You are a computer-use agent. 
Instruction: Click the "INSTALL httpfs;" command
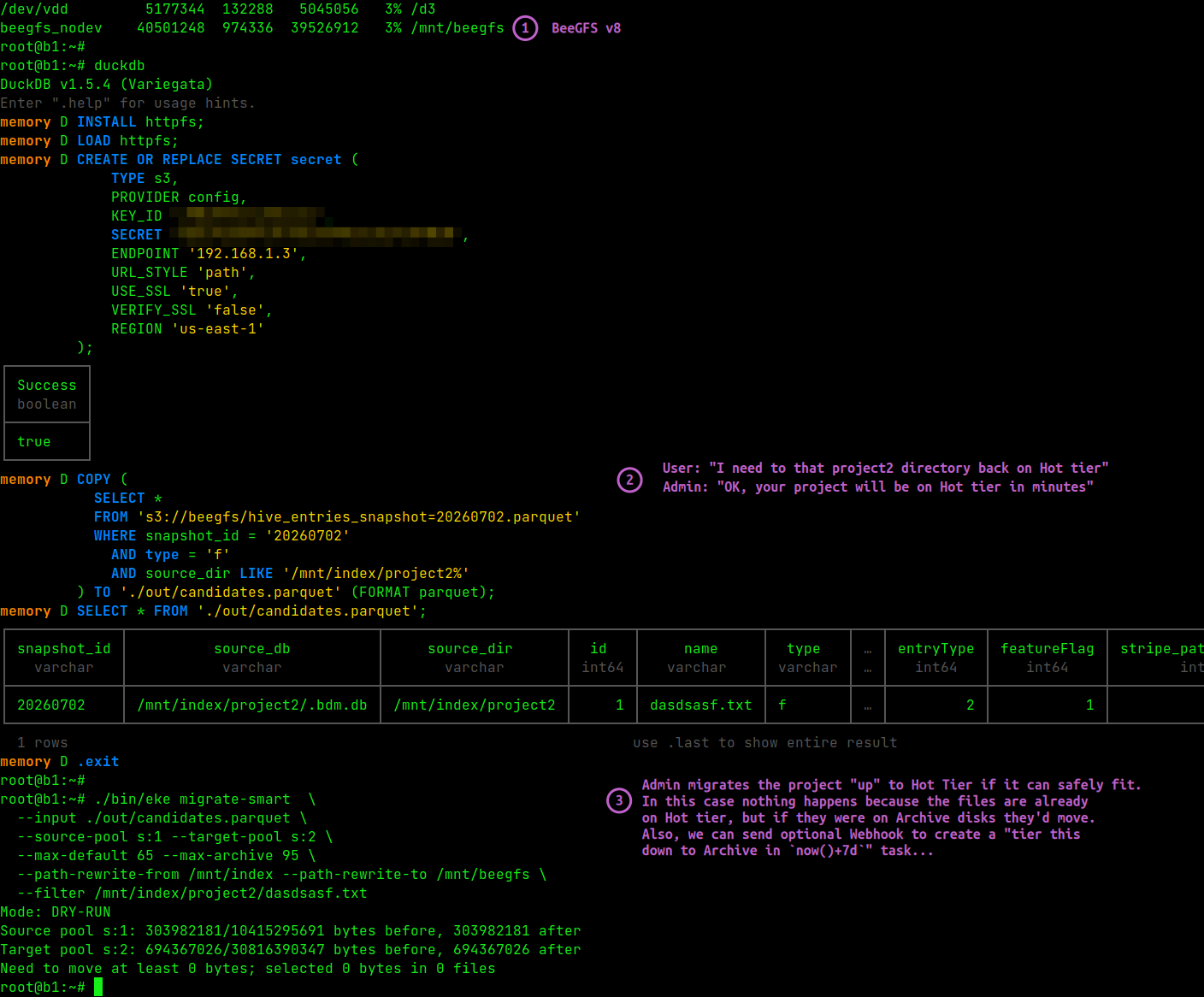141,122
